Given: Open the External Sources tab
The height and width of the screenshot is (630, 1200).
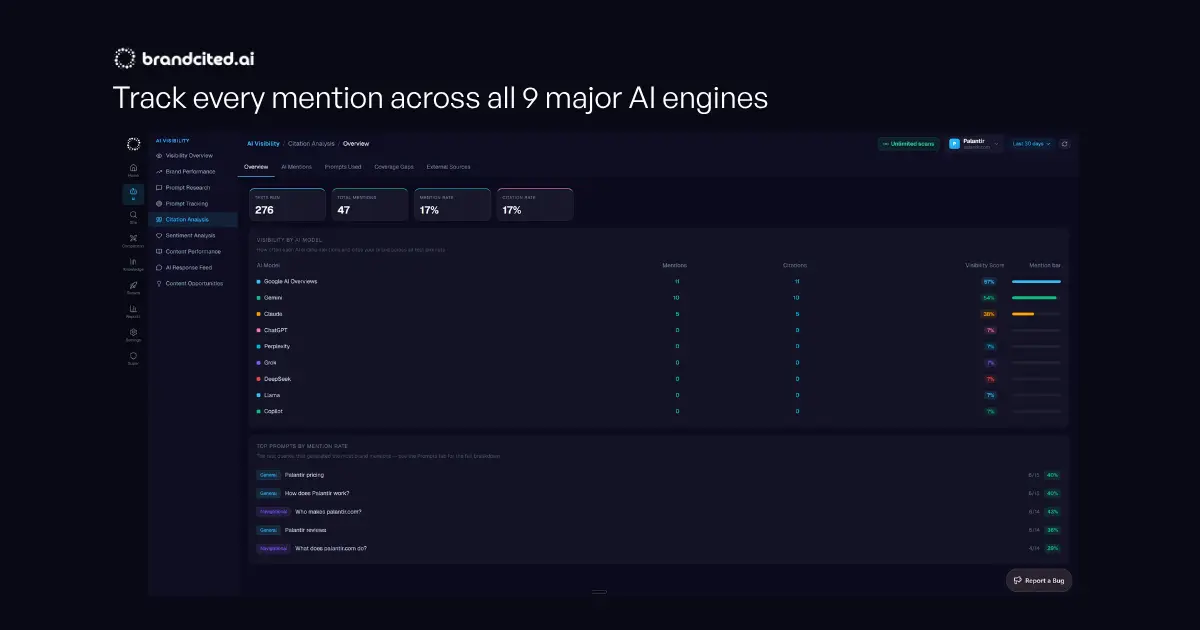Looking at the screenshot, I should point(448,167).
